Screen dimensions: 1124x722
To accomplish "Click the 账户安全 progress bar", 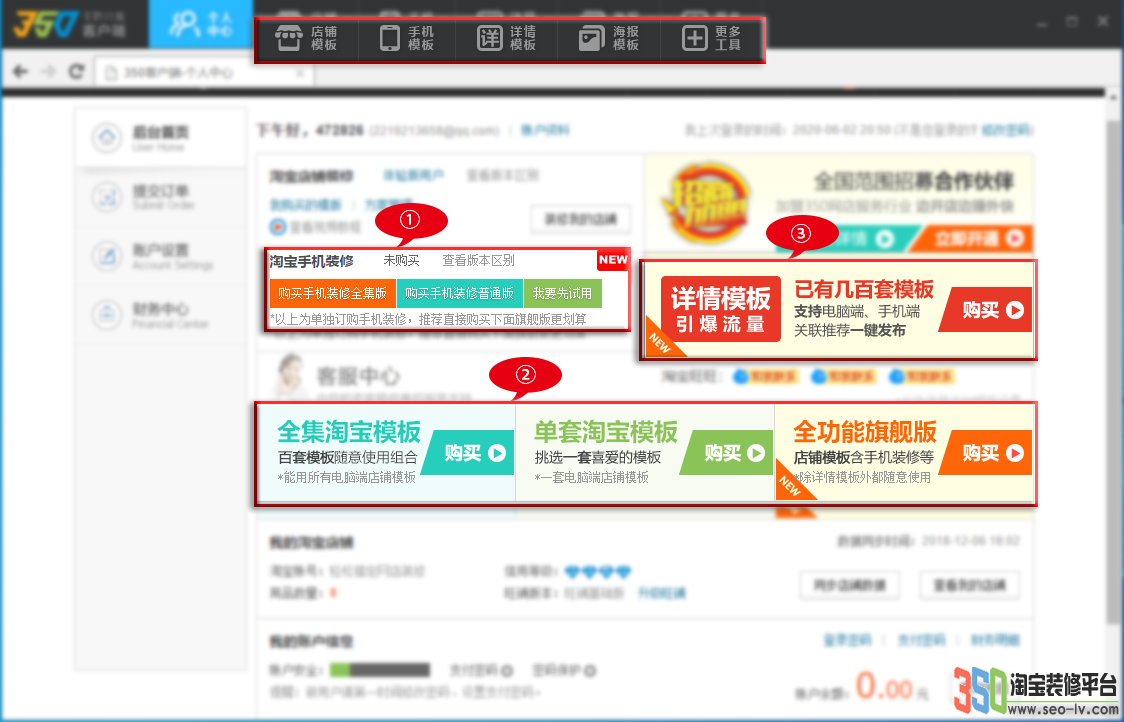I will (380, 670).
